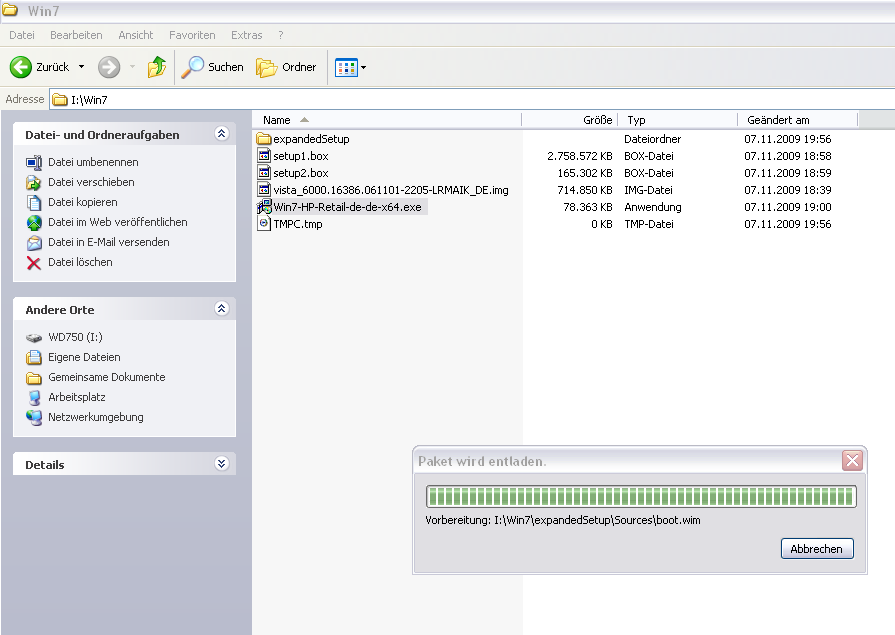Viewport: 895px width, 635px height.
Task: Sort files by Name column header
Action: 386,120
